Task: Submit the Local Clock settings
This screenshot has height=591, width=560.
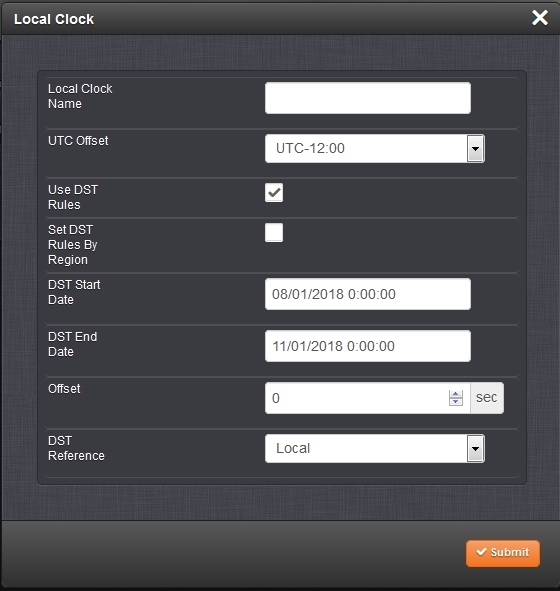Action: pos(503,553)
